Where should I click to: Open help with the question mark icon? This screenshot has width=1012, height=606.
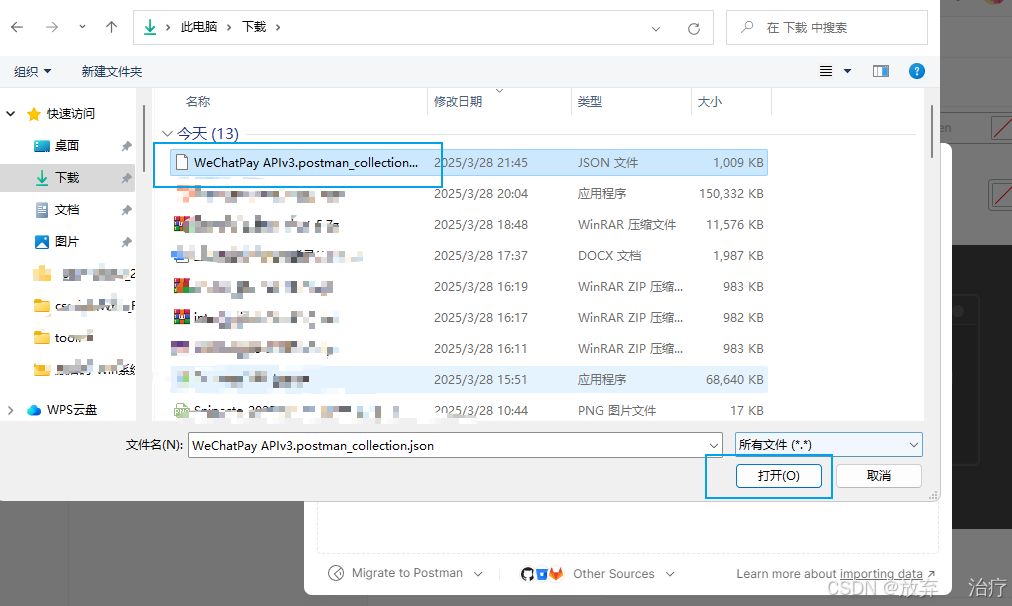coord(916,71)
